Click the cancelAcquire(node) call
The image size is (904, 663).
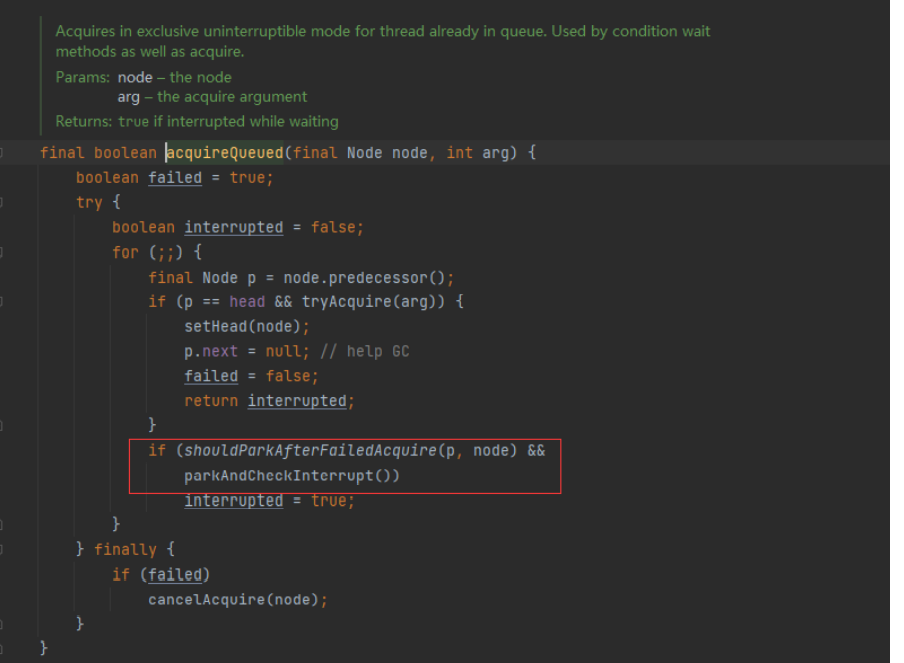tap(233, 600)
